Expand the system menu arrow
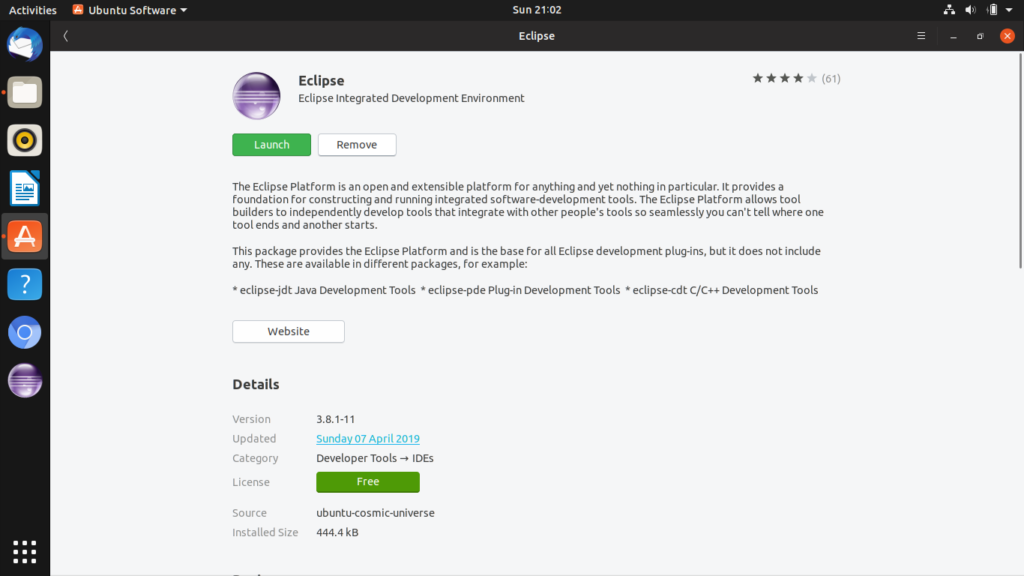This screenshot has width=1024, height=576. click(x=1009, y=10)
